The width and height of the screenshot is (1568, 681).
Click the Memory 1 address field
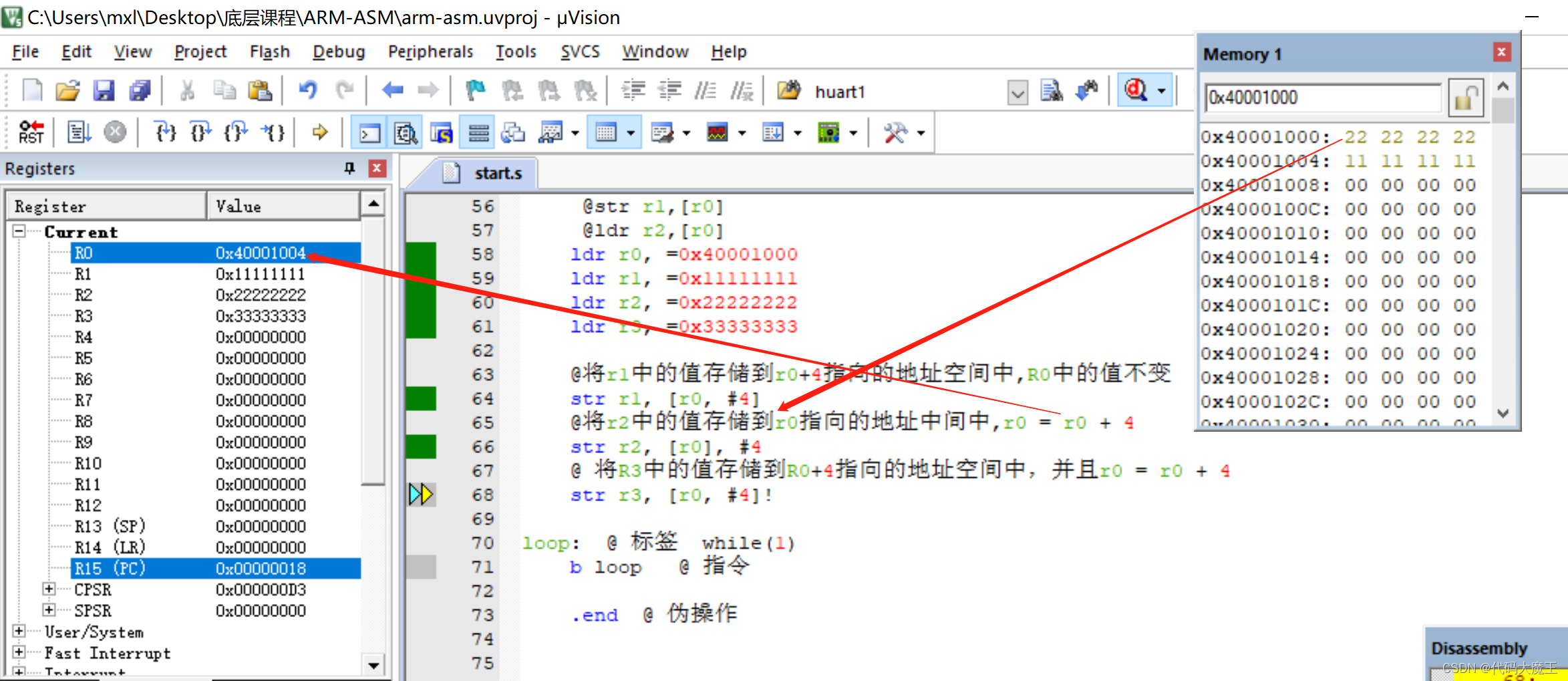coord(1323,98)
